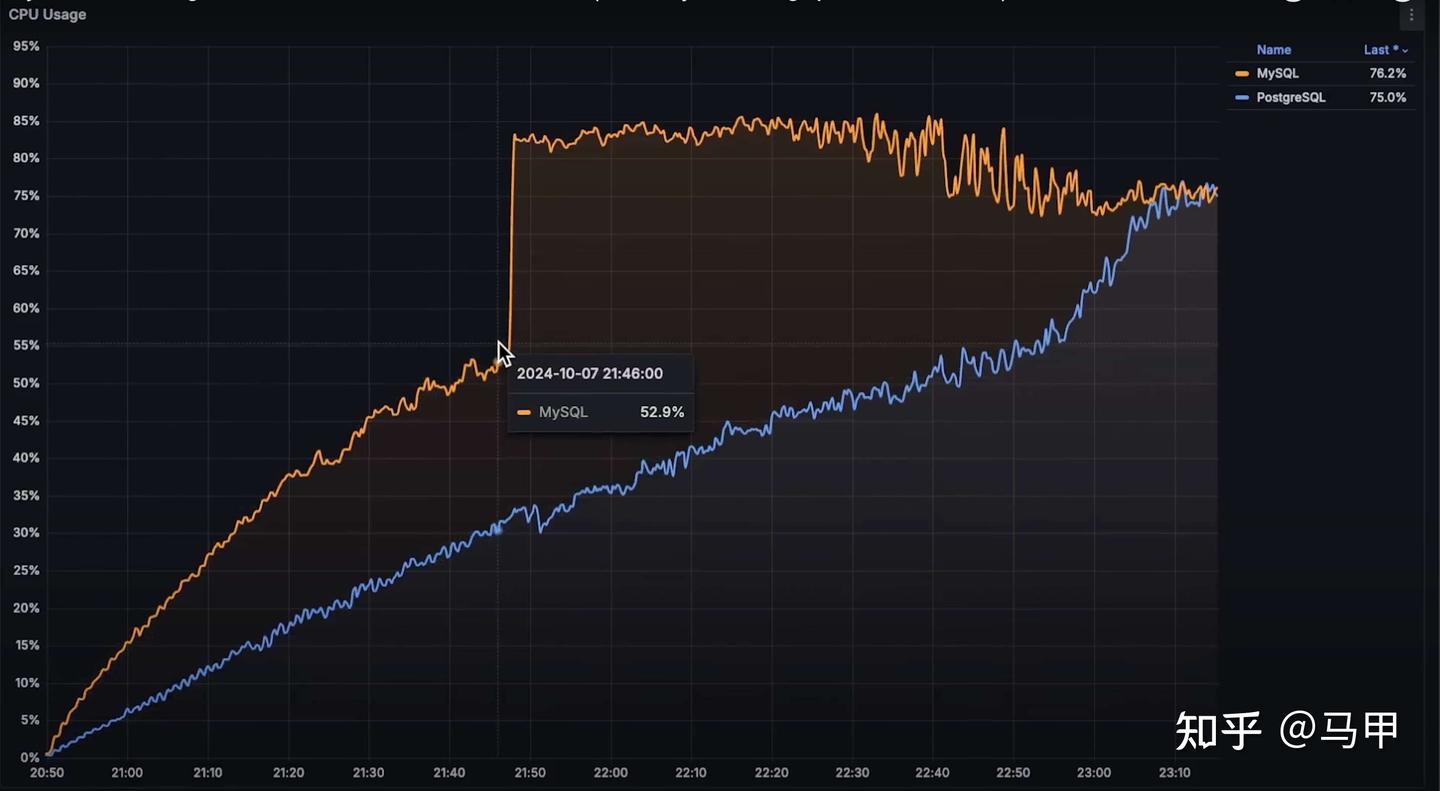Open the CPU Usage panel kebab menu
The height and width of the screenshot is (791, 1440).
point(1410,14)
